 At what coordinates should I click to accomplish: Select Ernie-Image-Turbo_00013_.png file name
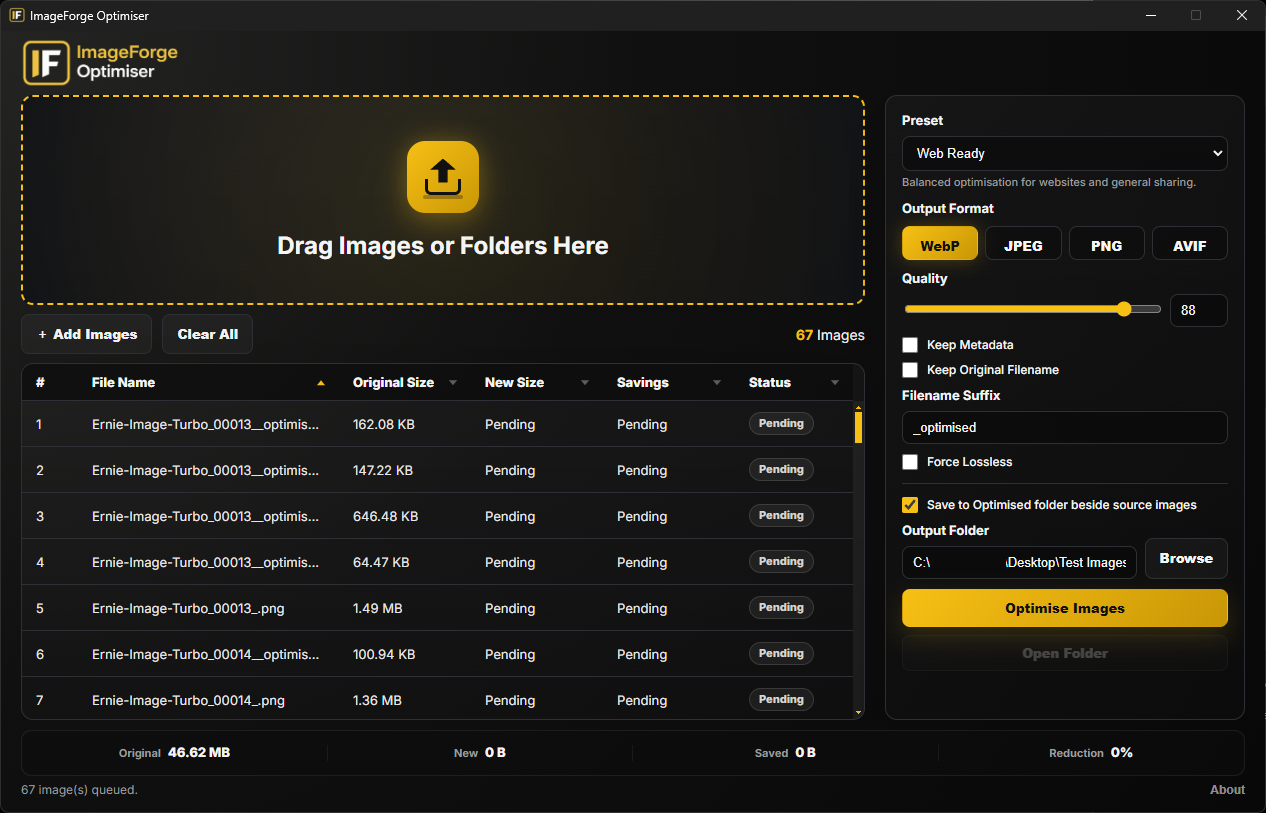(x=188, y=608)
